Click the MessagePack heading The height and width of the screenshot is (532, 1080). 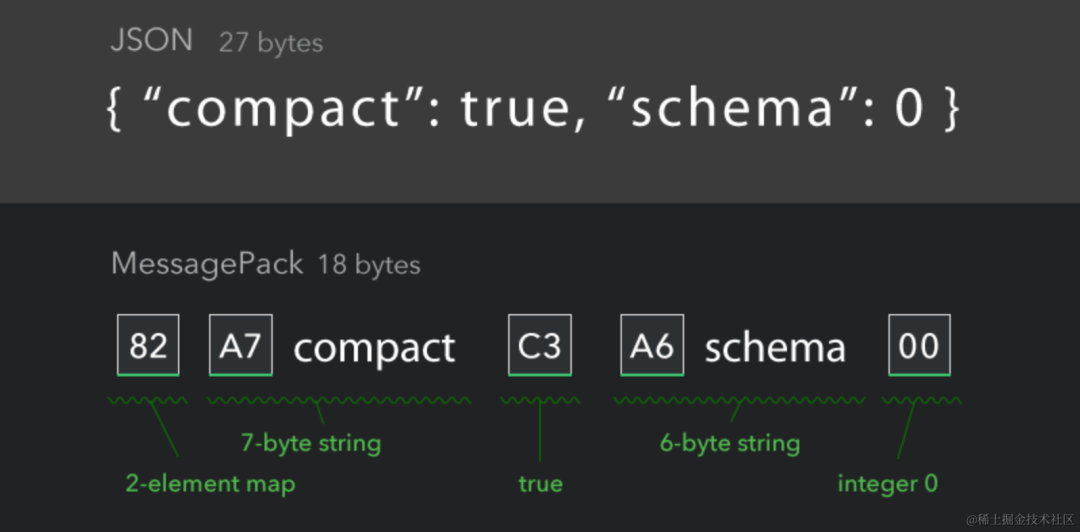(207, 264)
